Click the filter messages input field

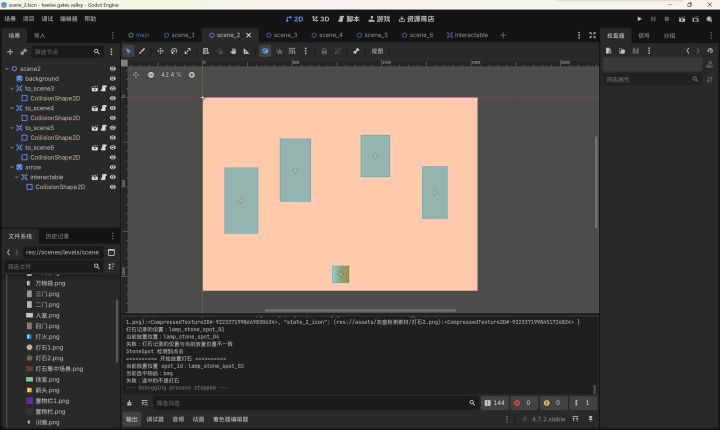click(315, 403)
